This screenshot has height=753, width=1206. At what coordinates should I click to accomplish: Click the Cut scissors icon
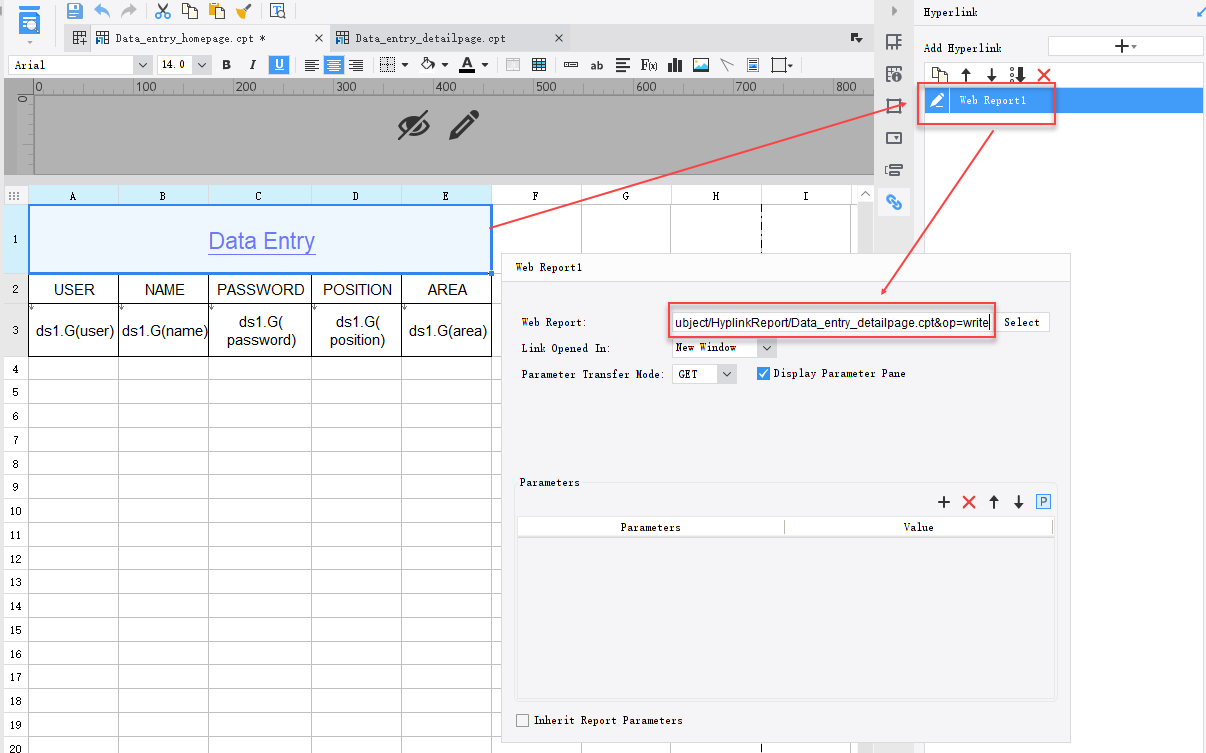[x=163, y=11]
